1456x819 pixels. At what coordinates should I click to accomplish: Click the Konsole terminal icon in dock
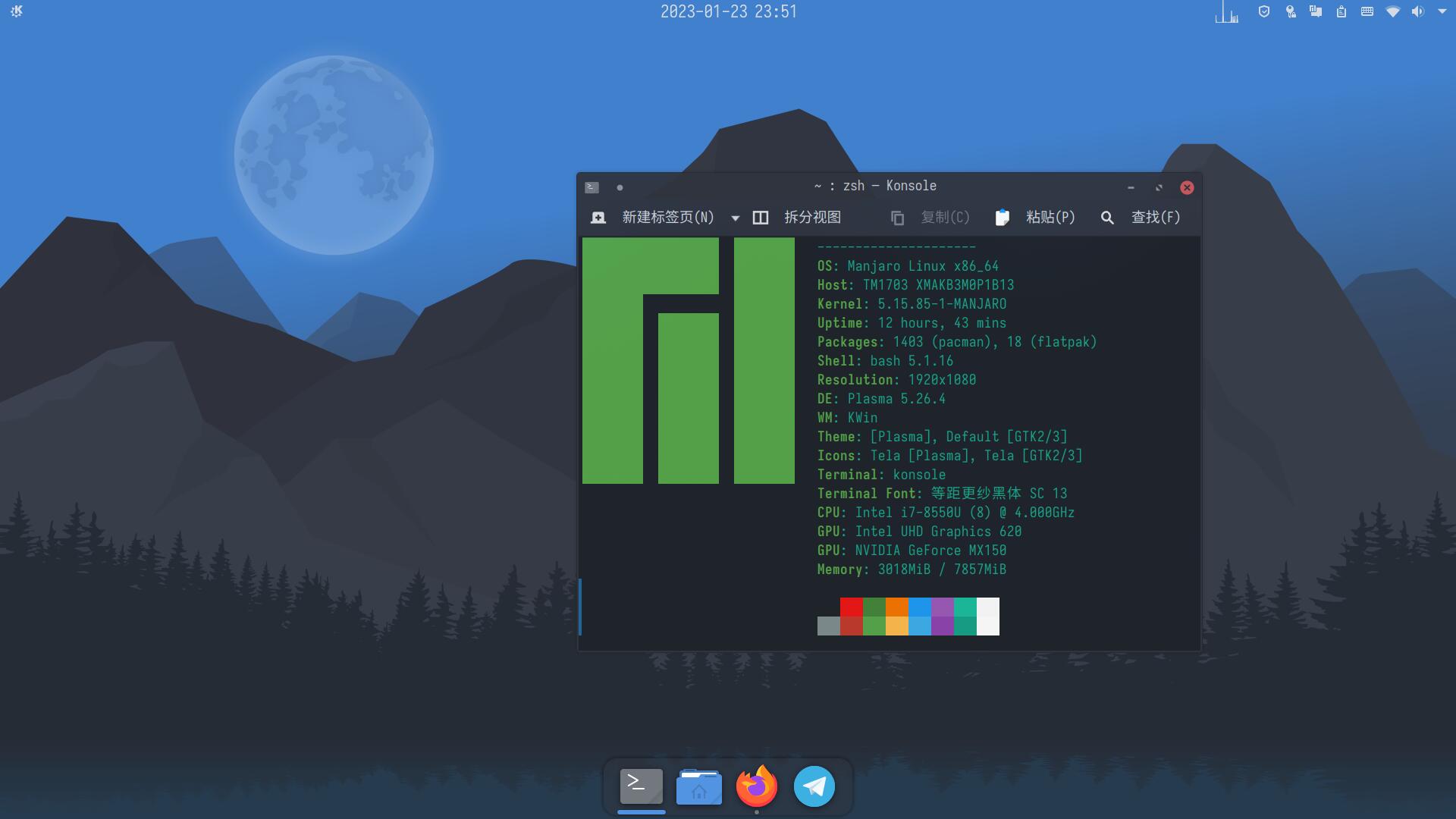click(x=641, y=786)
